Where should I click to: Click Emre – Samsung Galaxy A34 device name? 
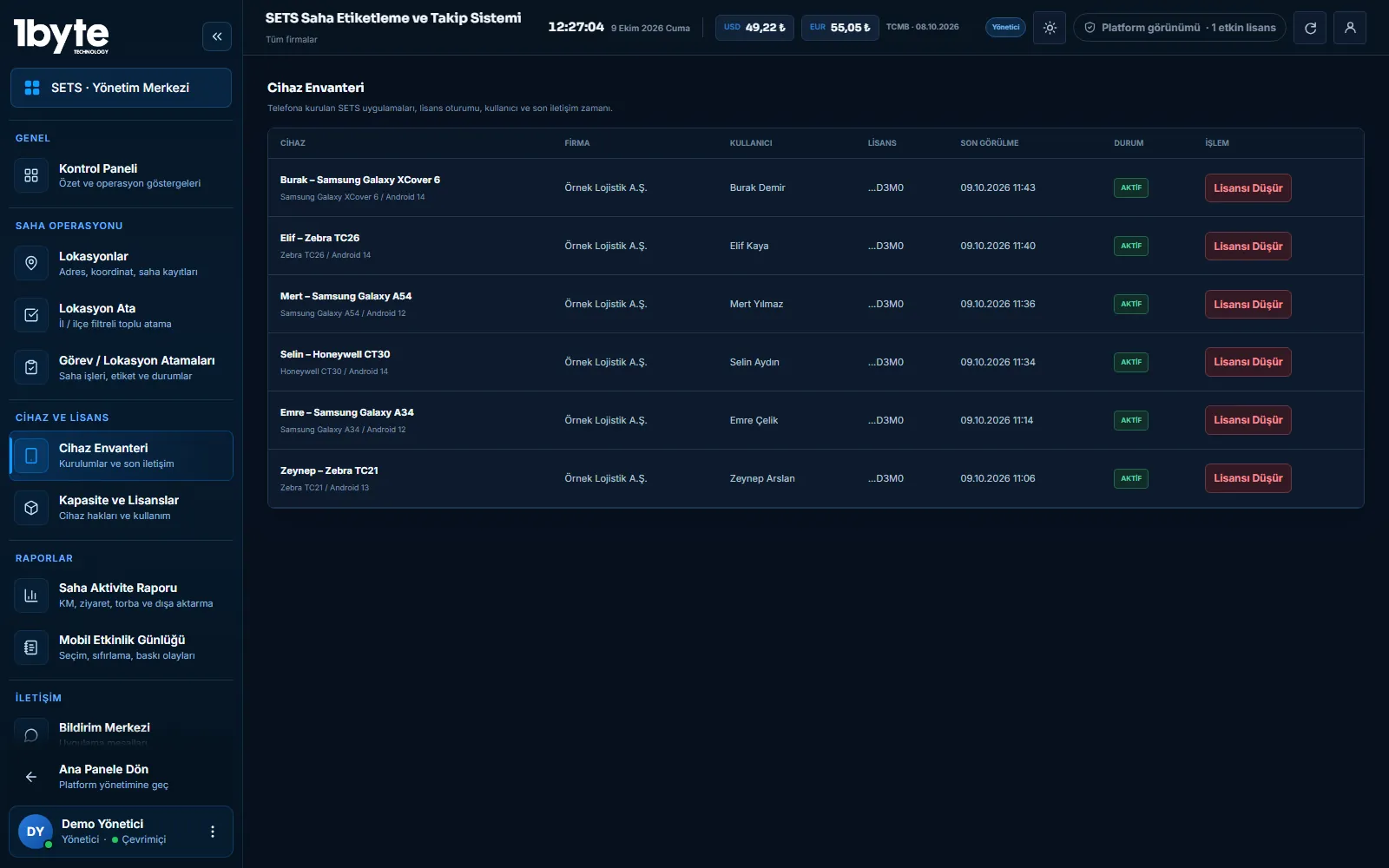pos(347,412)
